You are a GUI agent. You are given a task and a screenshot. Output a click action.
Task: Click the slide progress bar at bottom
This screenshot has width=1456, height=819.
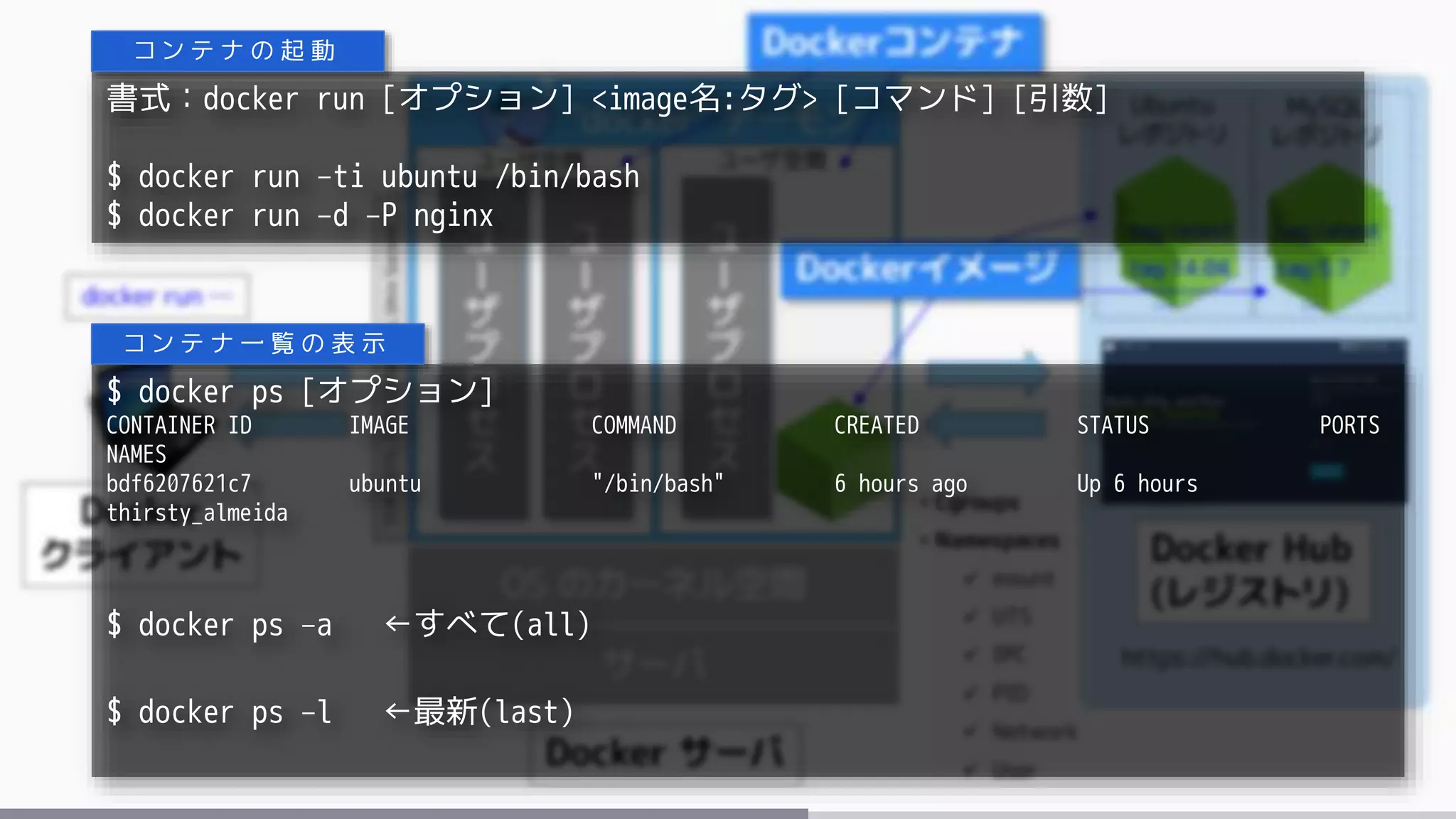coord(728,813)
